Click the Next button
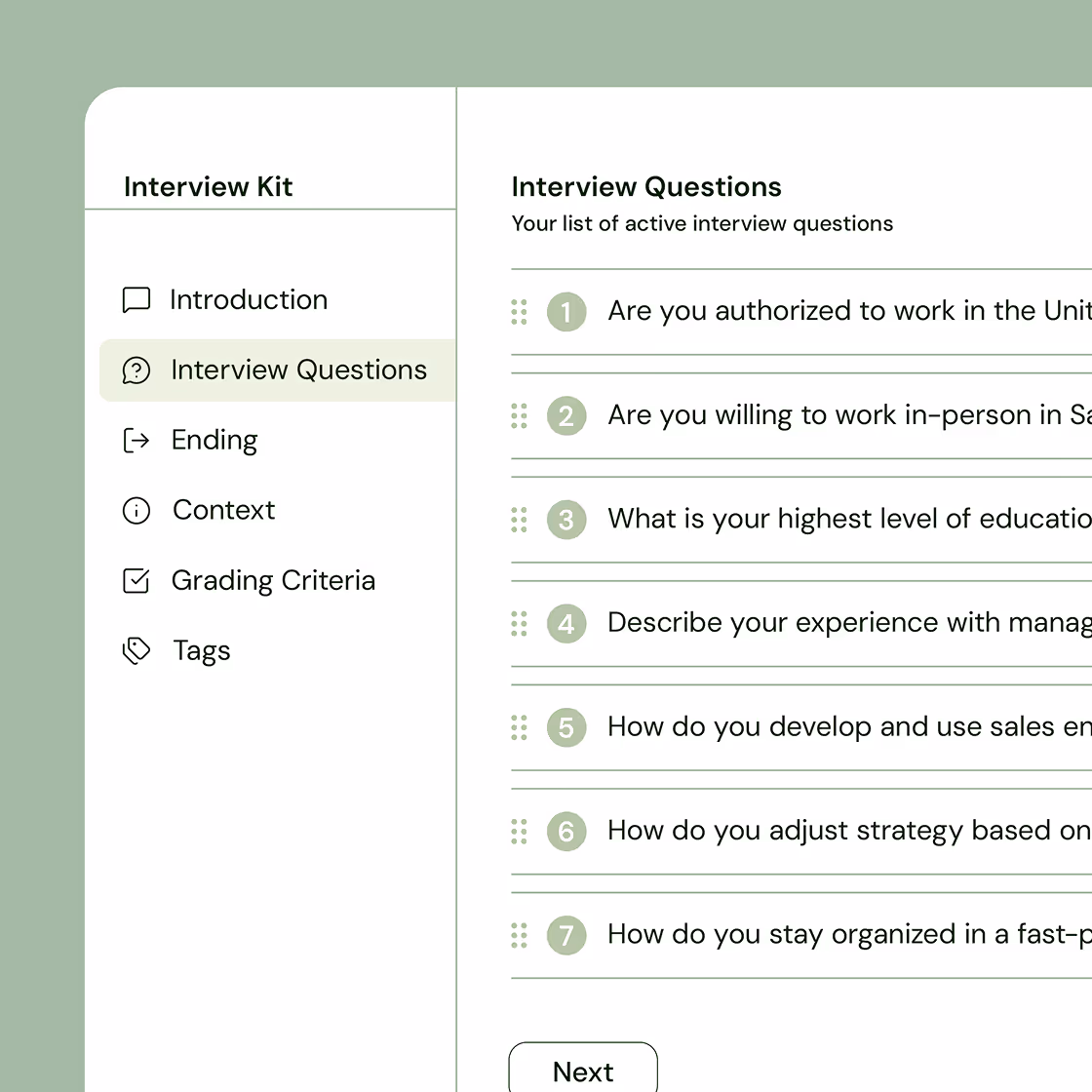Image resolution: width=1092 pixels, height=1092 pixels. tap(582, 1071)
